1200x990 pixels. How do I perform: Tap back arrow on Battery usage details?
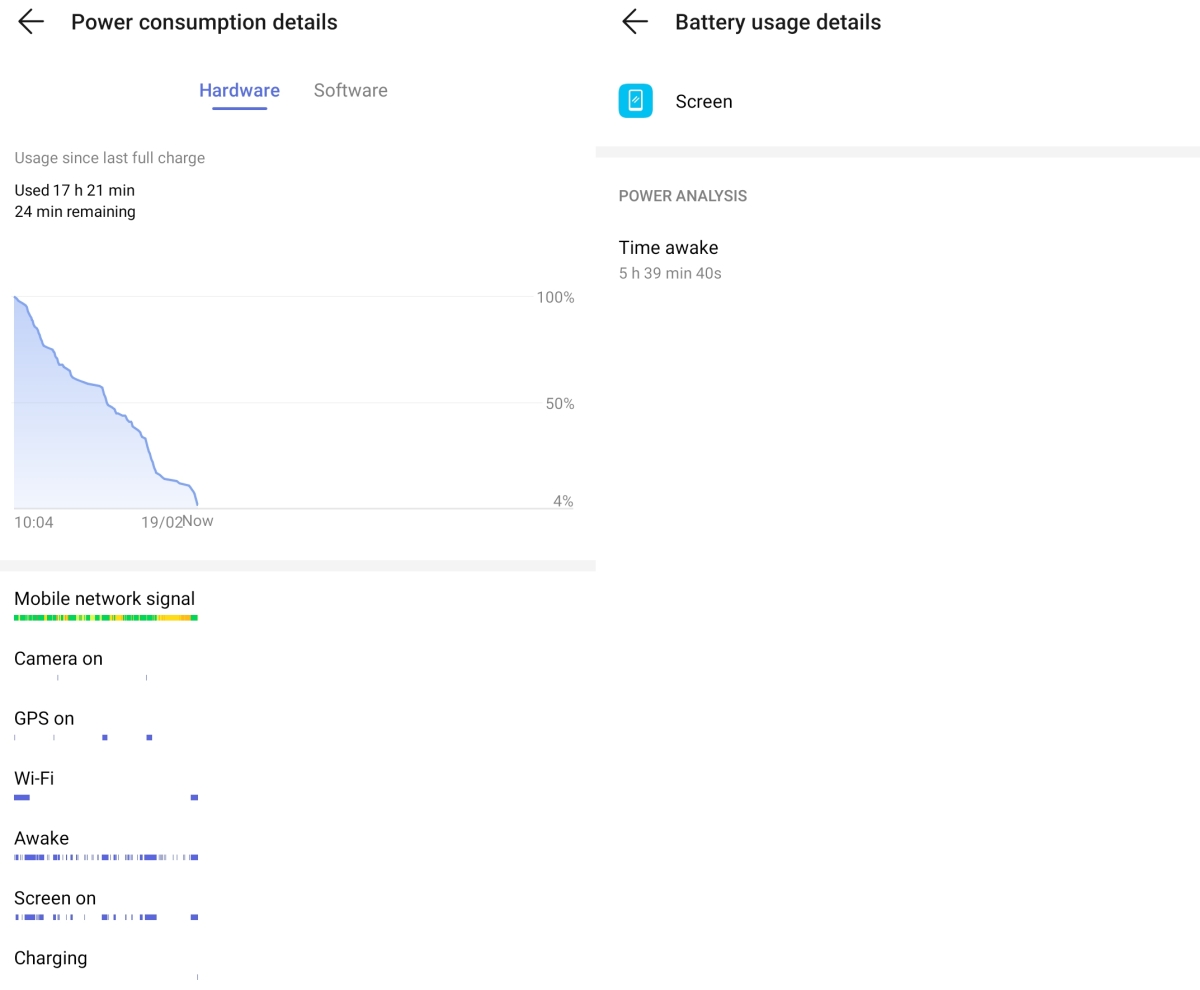635,22
